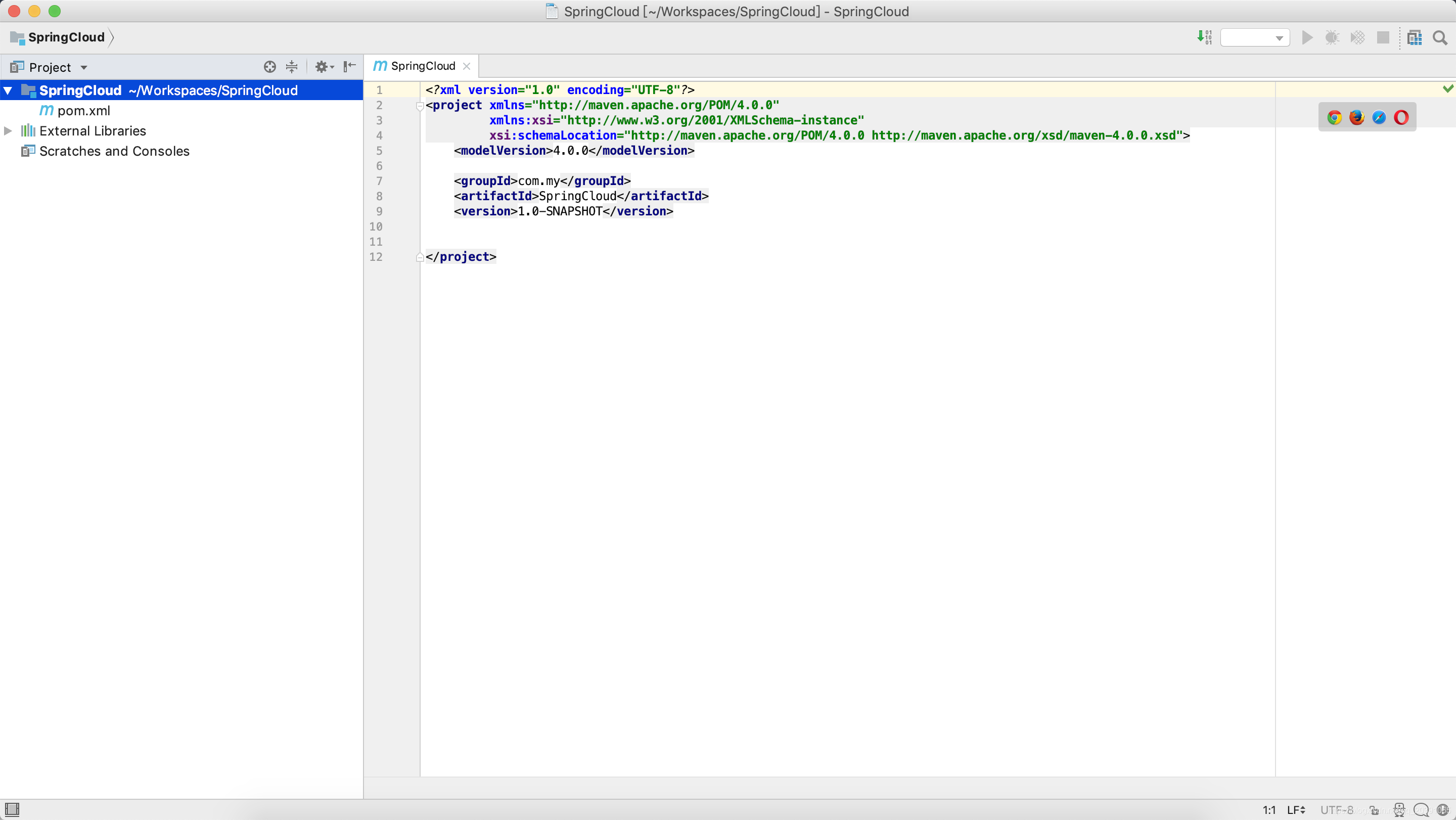The image size is (1456, 820).
Task: Click the xsi:schemaLocation attribute line
Action: 839,135
